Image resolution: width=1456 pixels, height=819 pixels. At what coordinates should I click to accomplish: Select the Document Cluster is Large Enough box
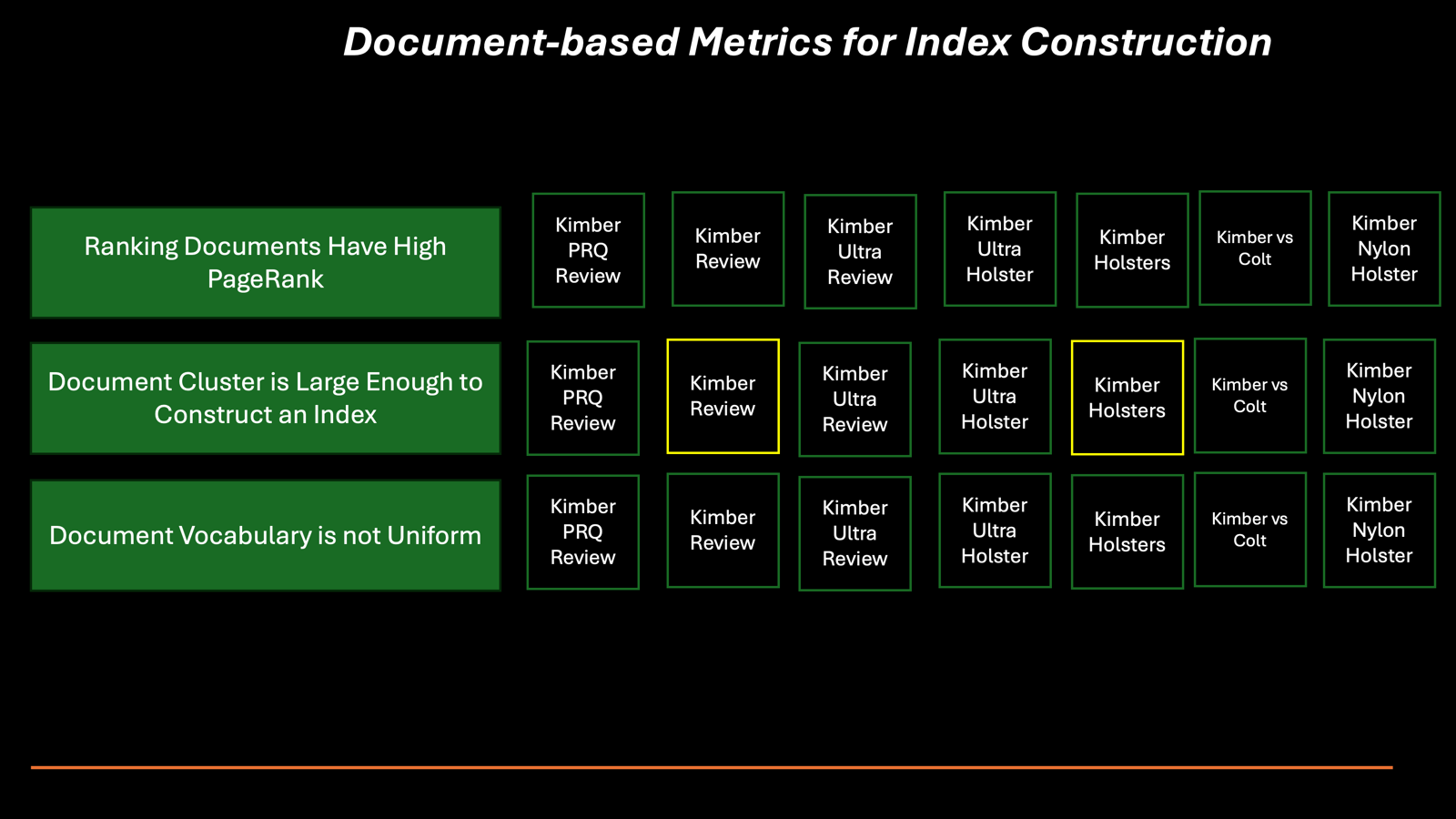pyautogui.click(x=266, y=398)
